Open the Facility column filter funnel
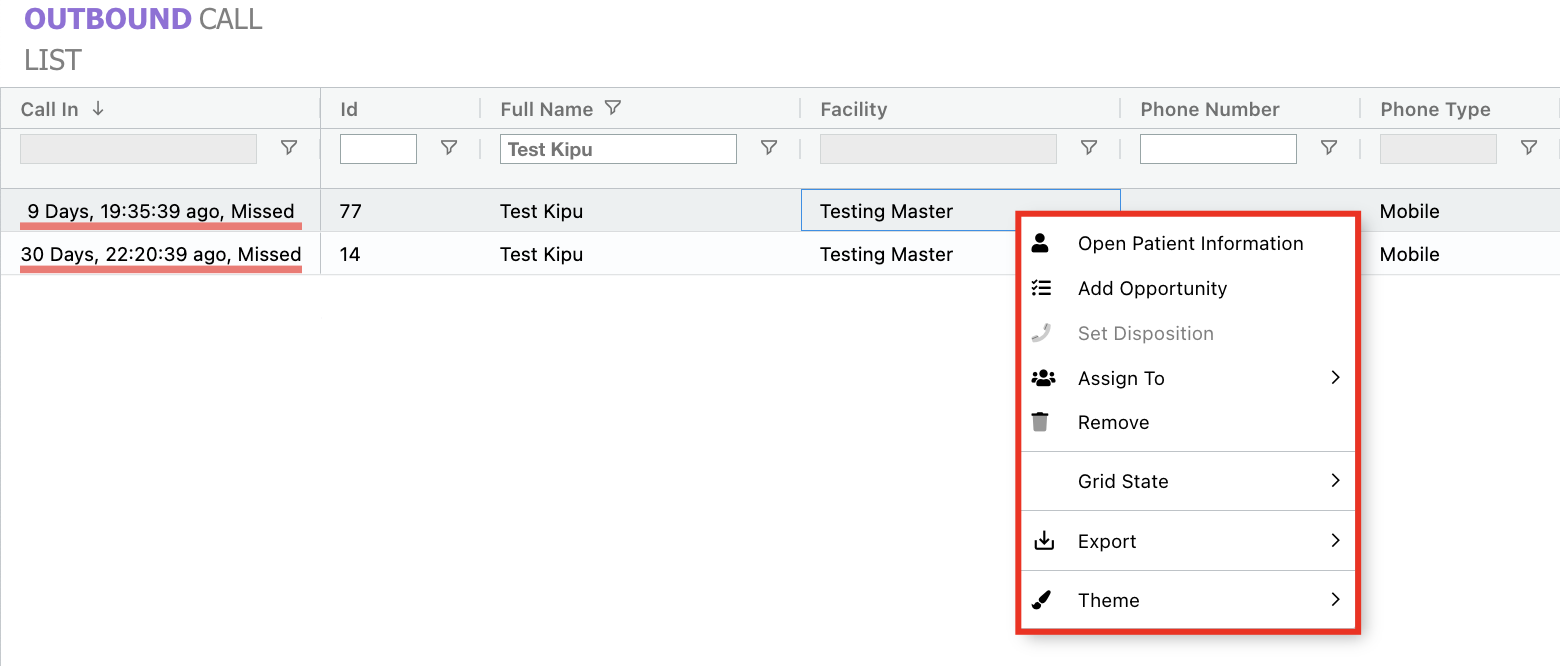 tap(1089, 148)
